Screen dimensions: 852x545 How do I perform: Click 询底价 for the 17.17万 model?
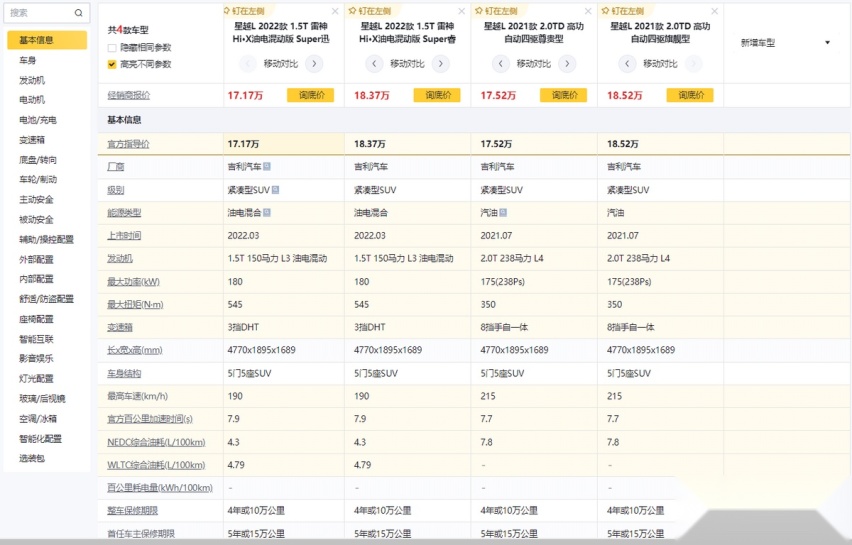pyautogui.click(x=310, y=95)
